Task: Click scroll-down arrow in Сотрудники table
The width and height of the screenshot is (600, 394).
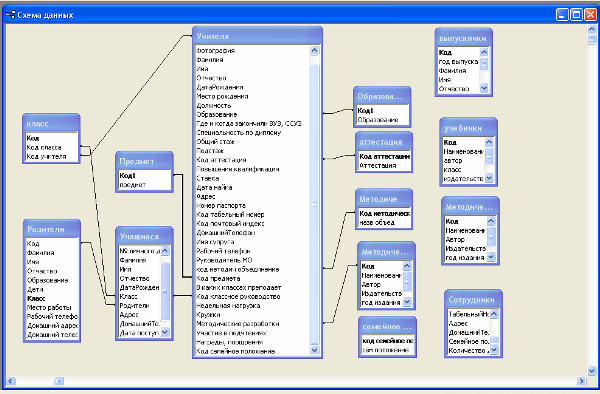Action: (494, 349)
